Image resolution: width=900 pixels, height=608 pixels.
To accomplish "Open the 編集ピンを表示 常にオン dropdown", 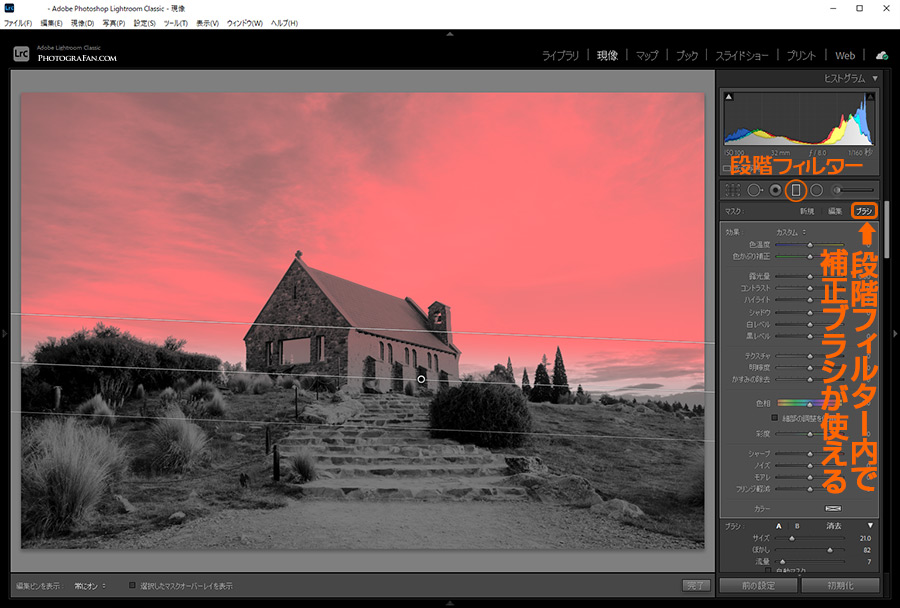I will click(x=90, y=586).
